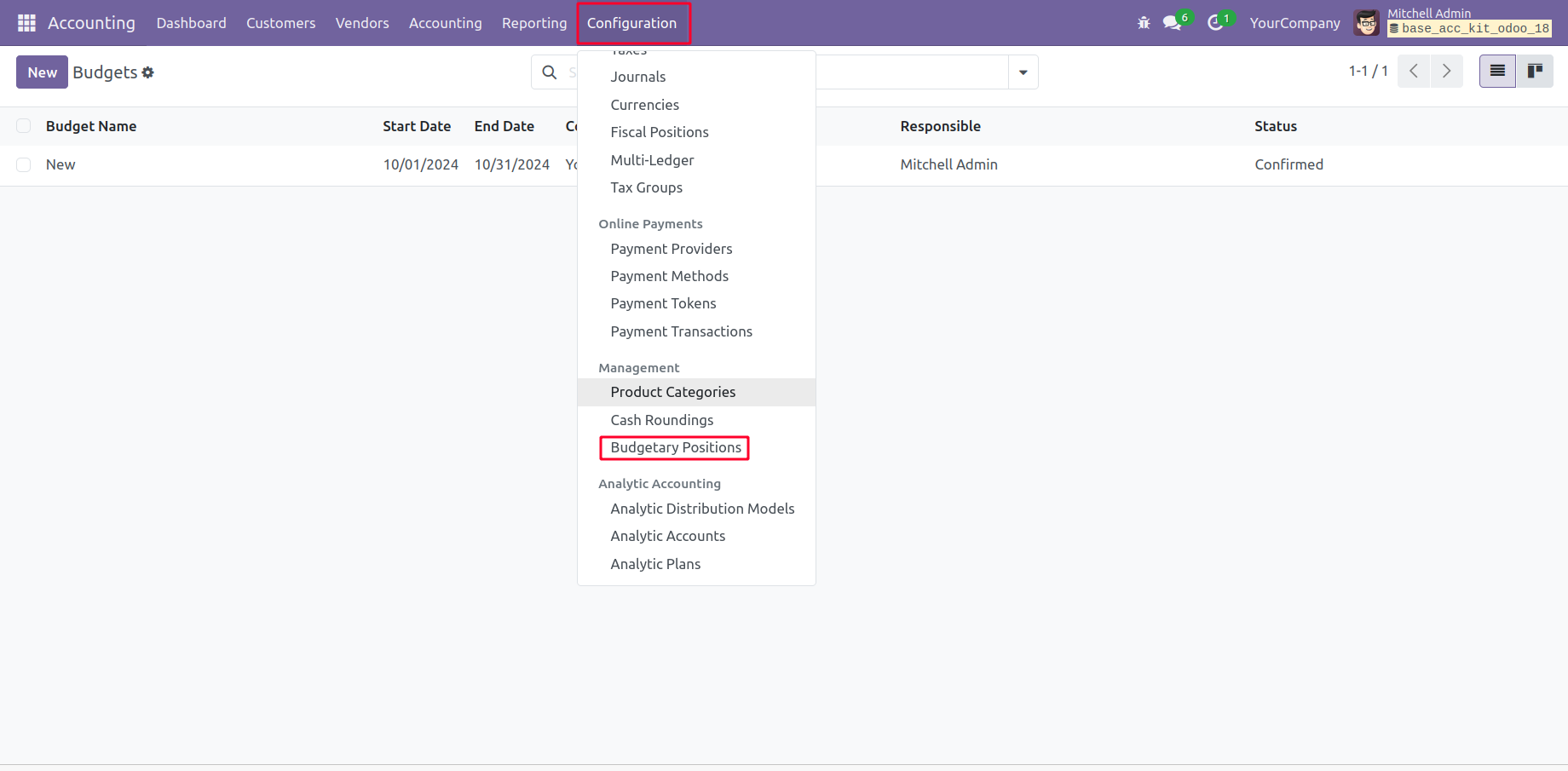Switch to kanban view
1568x771 pixels.
click(1535, 72)
